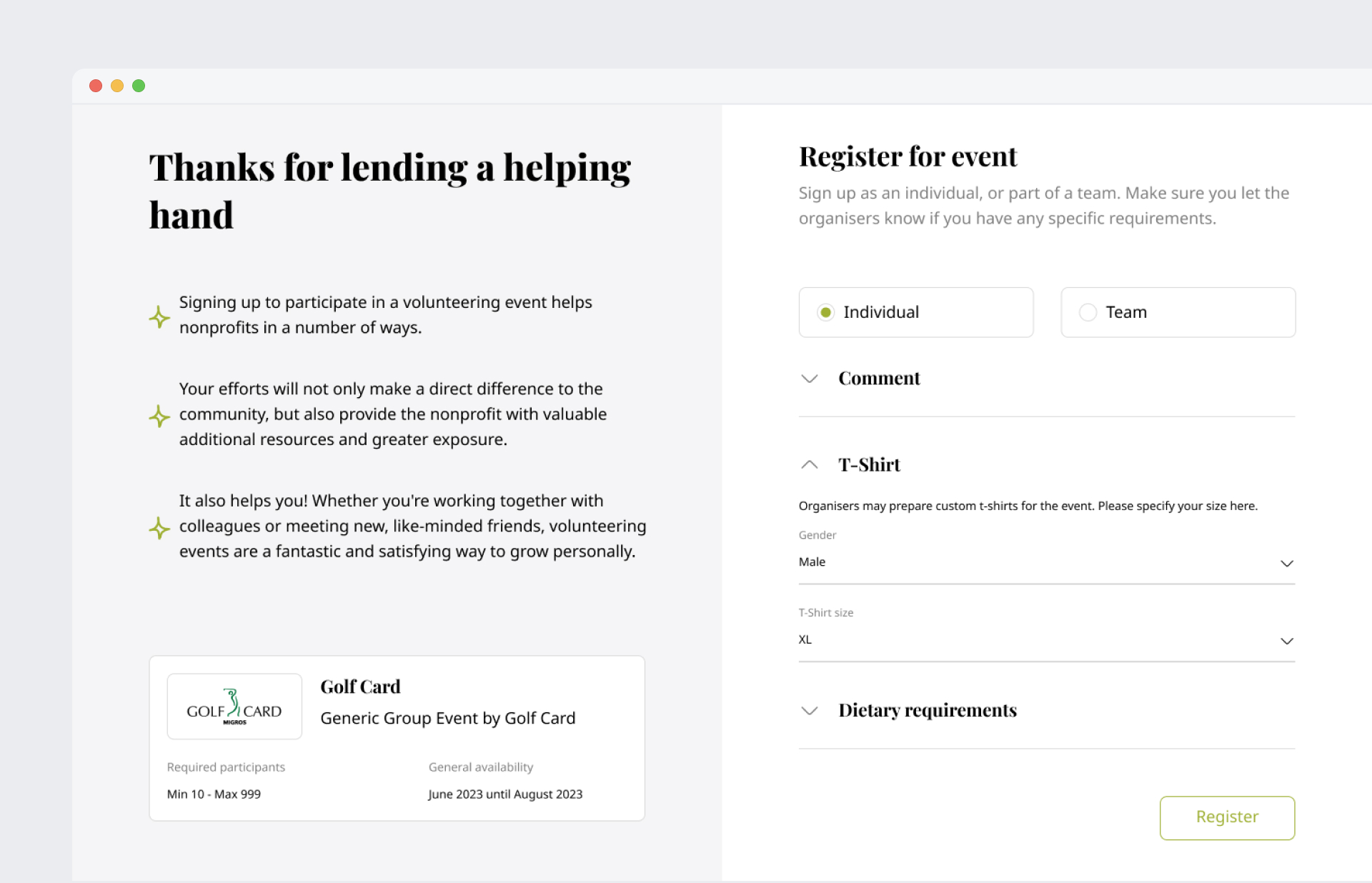Click the Dietary requirements heading
The width and height of the screenshot is (1372, 883).
point(928,710)
